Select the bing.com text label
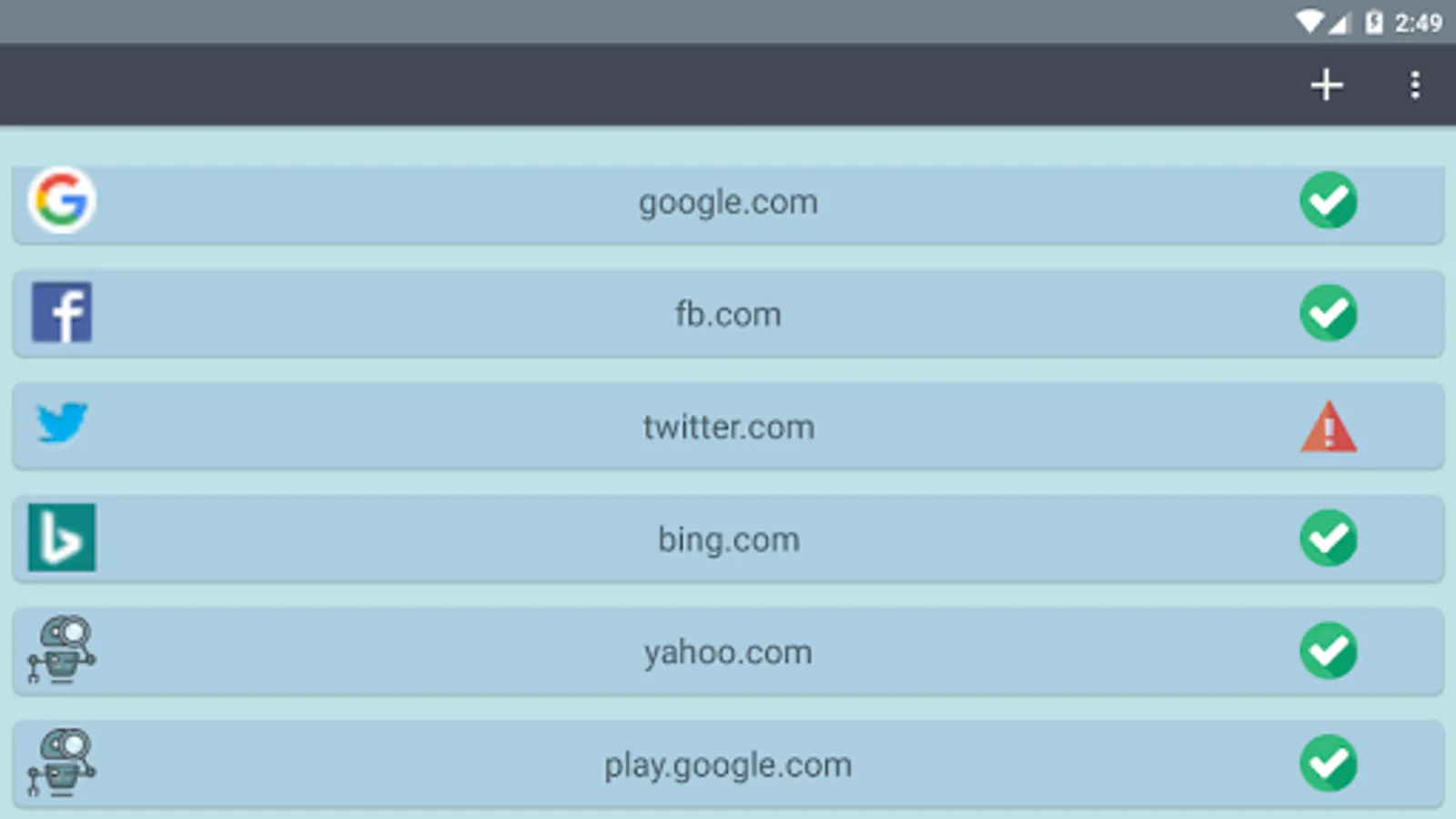The height and width of the screenshot is (819, 1456). pos(728,540)
